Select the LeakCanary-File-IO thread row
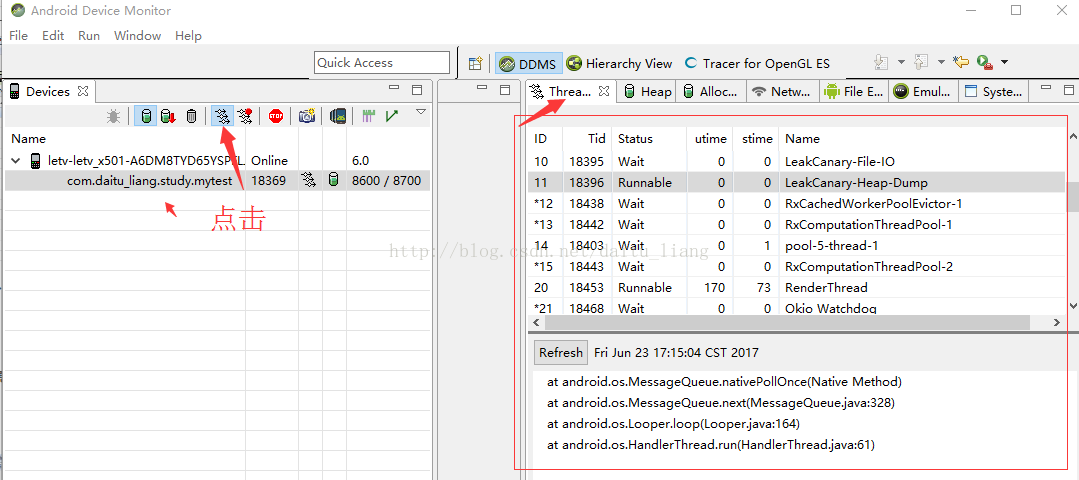Viewport: 1079px width, 480px height. pyautogui.click(x=798, y=162)
